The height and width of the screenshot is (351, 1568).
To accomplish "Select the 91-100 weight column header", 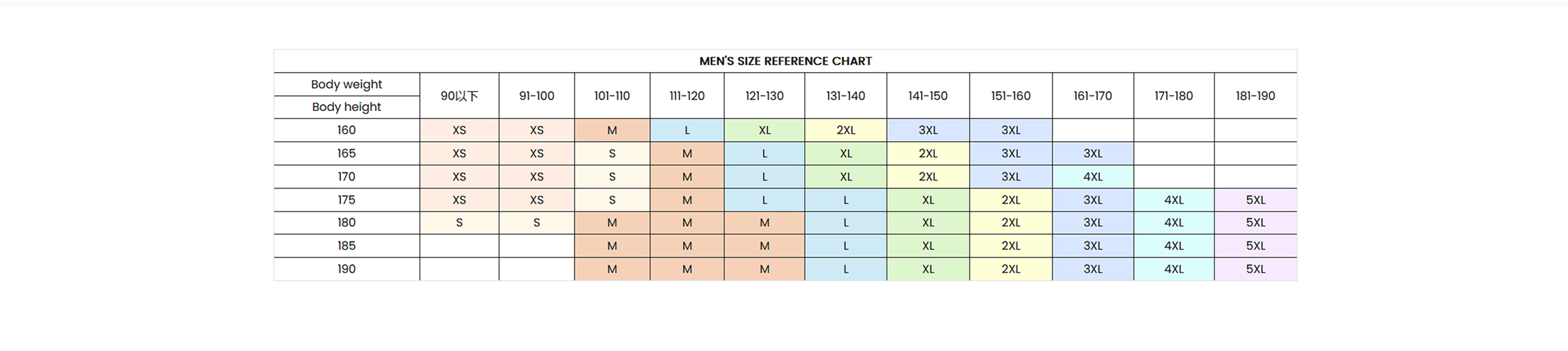I will (x=536, y=96).
